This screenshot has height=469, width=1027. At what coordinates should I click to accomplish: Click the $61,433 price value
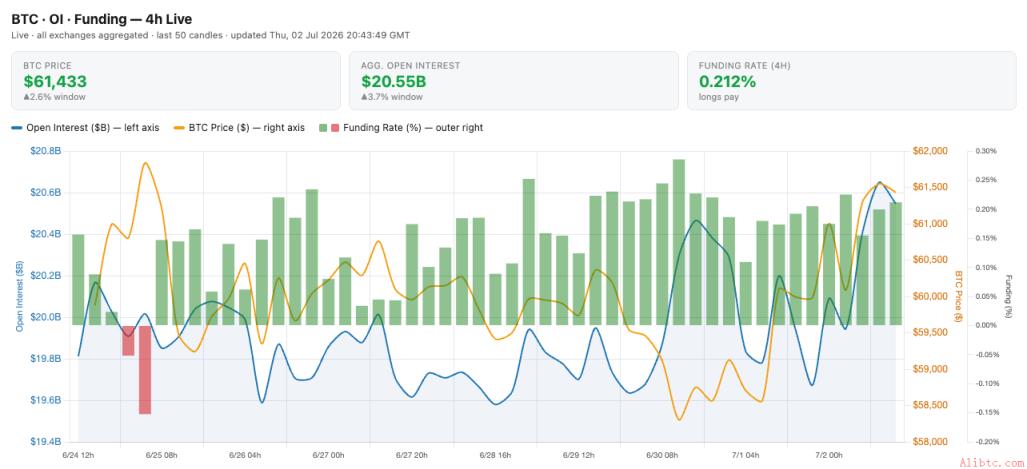click(x=55, y=82)
